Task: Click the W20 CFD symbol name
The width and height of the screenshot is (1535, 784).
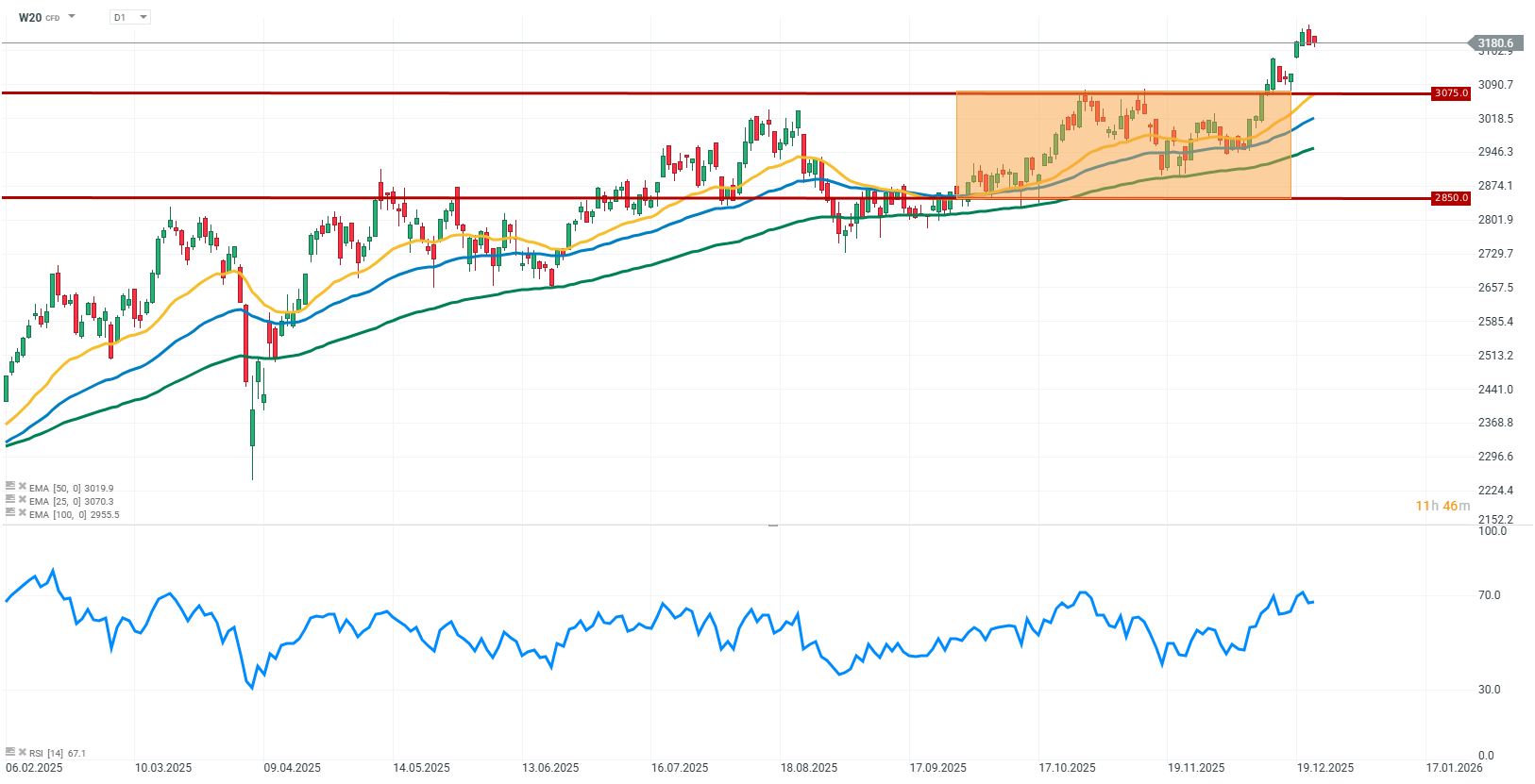Action: pyautogui.click(x=39, y=18)
